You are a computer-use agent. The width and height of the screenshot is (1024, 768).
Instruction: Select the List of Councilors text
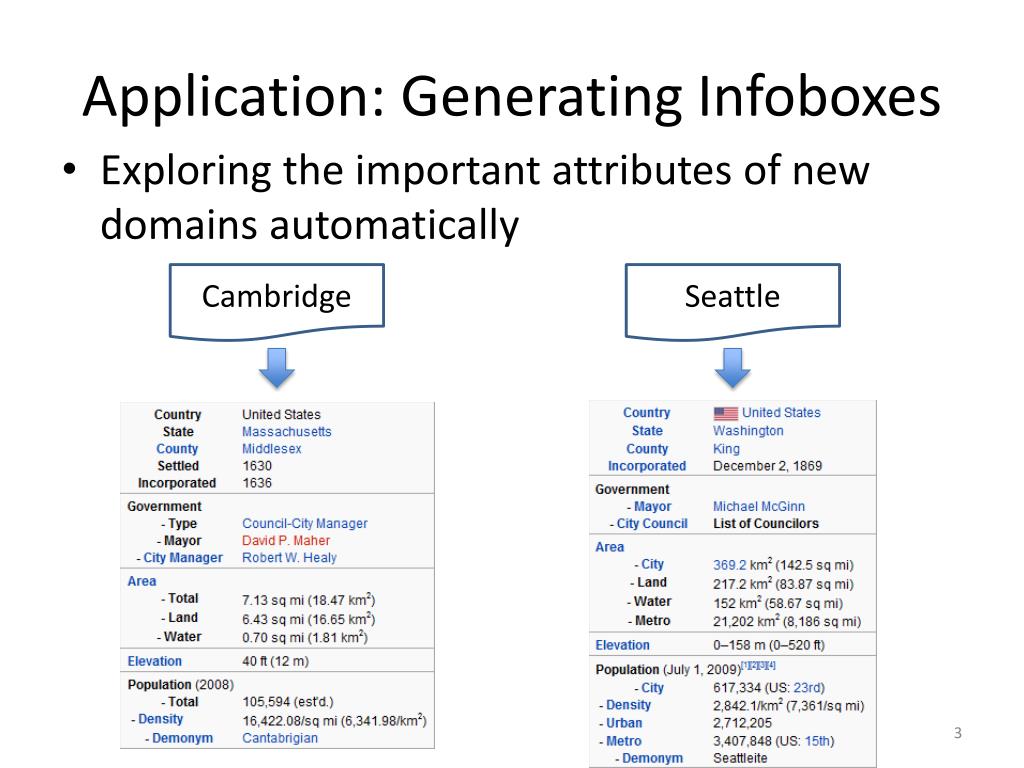(766, 524)
